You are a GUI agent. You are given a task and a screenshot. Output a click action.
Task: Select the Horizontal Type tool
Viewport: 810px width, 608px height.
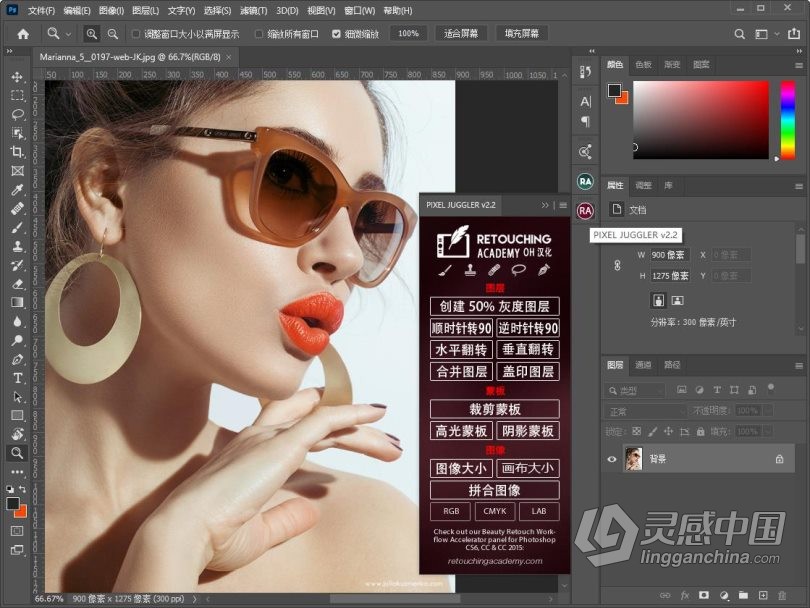tap(17, 378)
